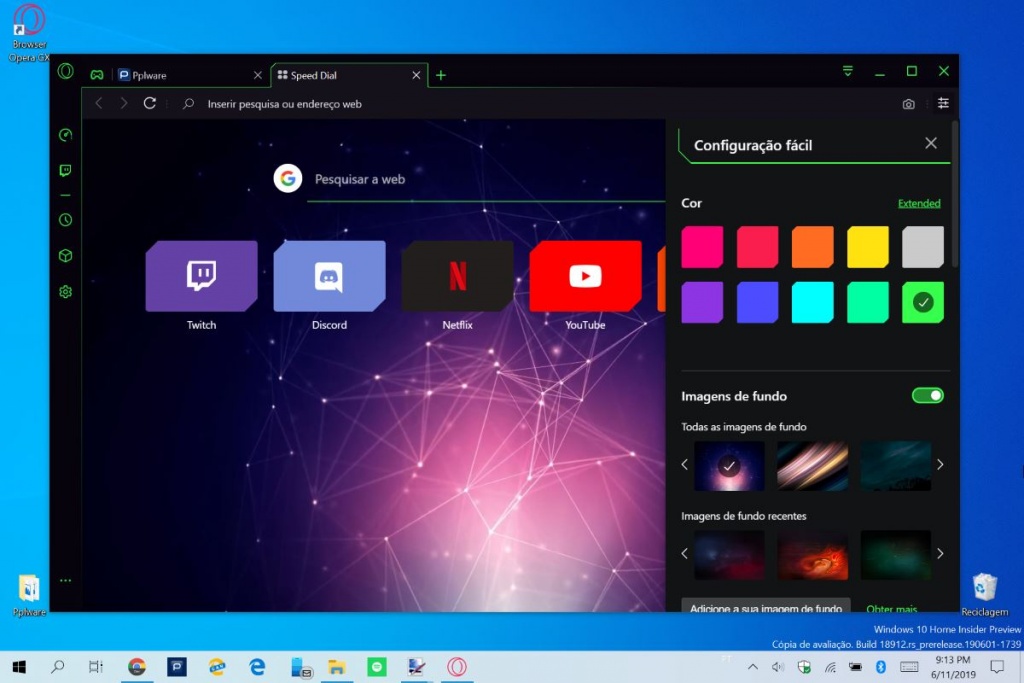
Task: Open GX Control from the sidebar
Action: (x=65, y=135)
